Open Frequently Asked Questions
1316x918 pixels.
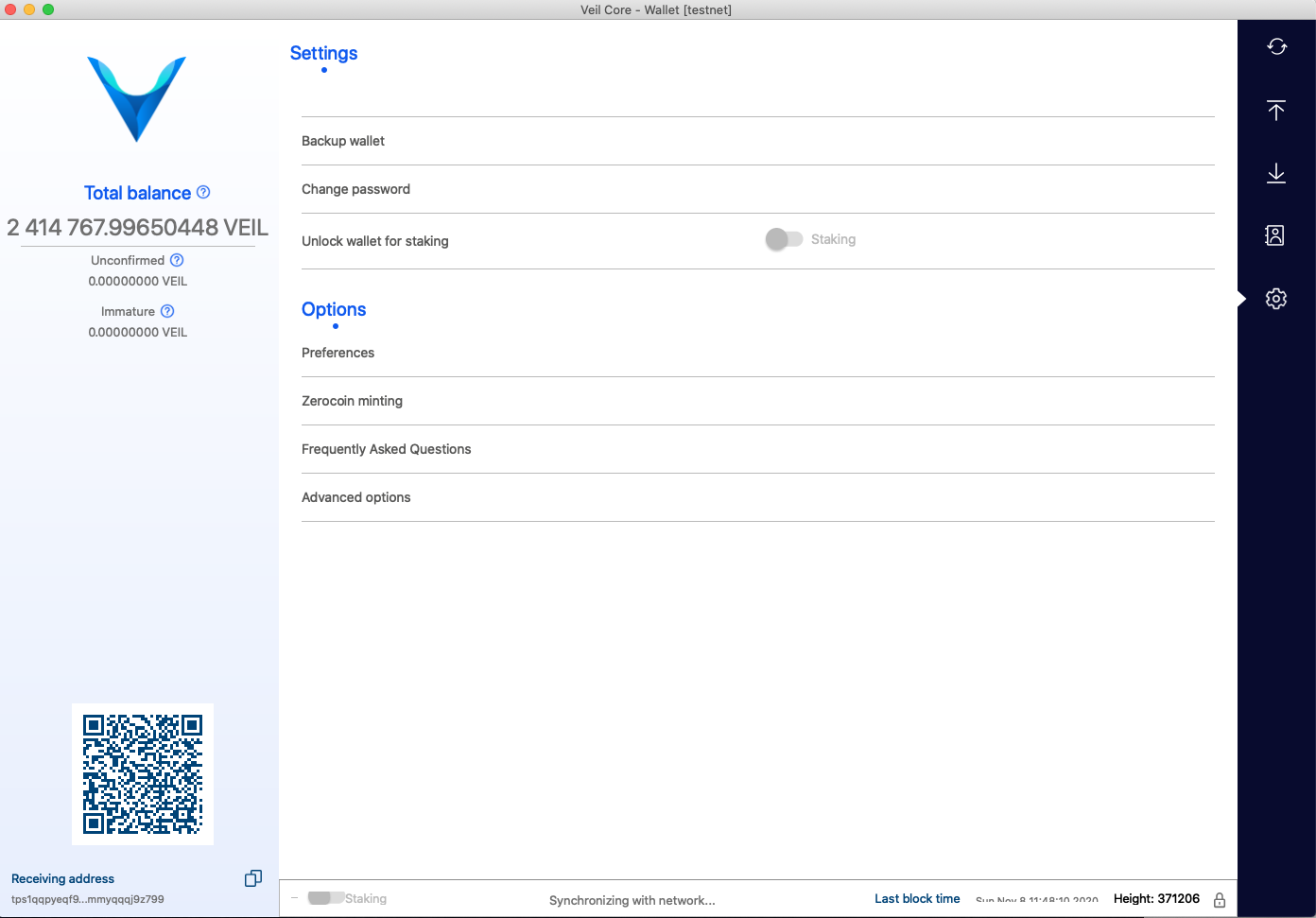pyautogui.click(x=758, y=449)
